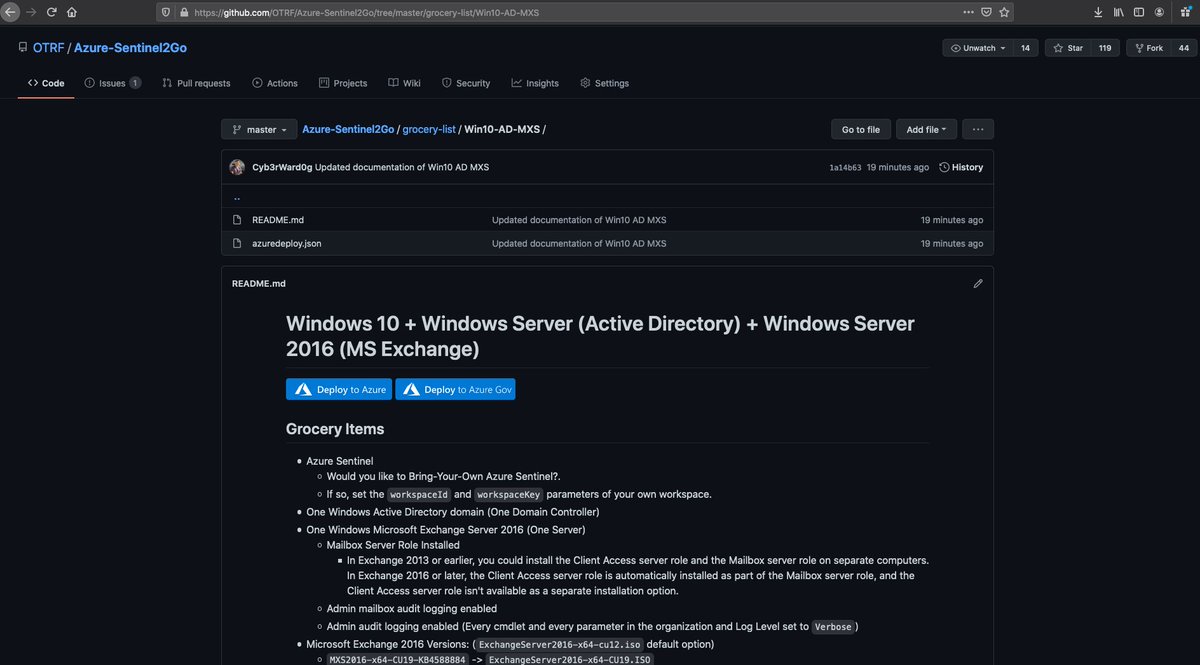Click the watchers count 14
1200x665 pixels.
tap(1025, 48)
